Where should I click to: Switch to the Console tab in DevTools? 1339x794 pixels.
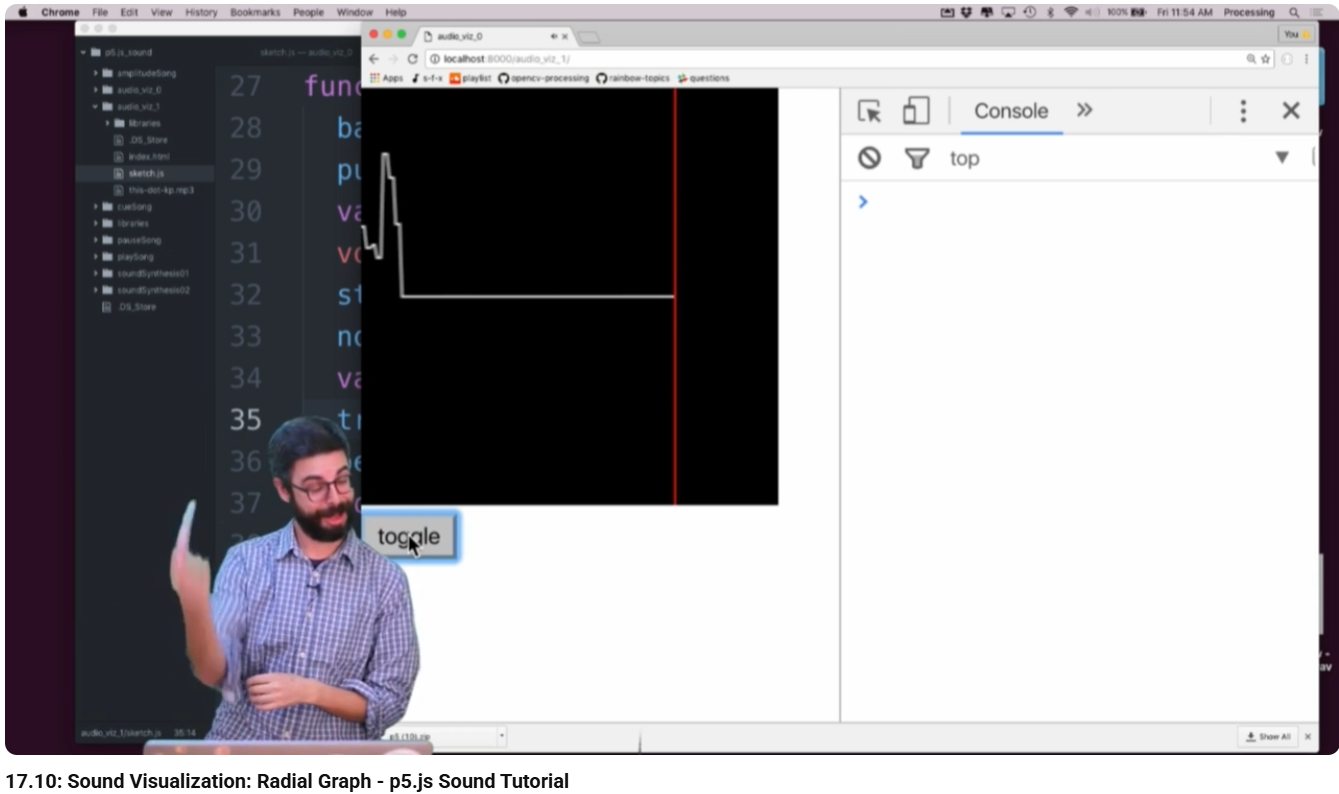[x=1010, y=111]
